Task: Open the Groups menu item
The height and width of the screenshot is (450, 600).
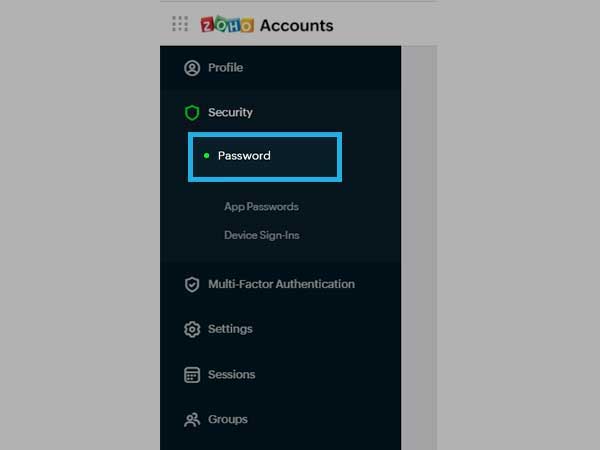Action: [280, 419]
